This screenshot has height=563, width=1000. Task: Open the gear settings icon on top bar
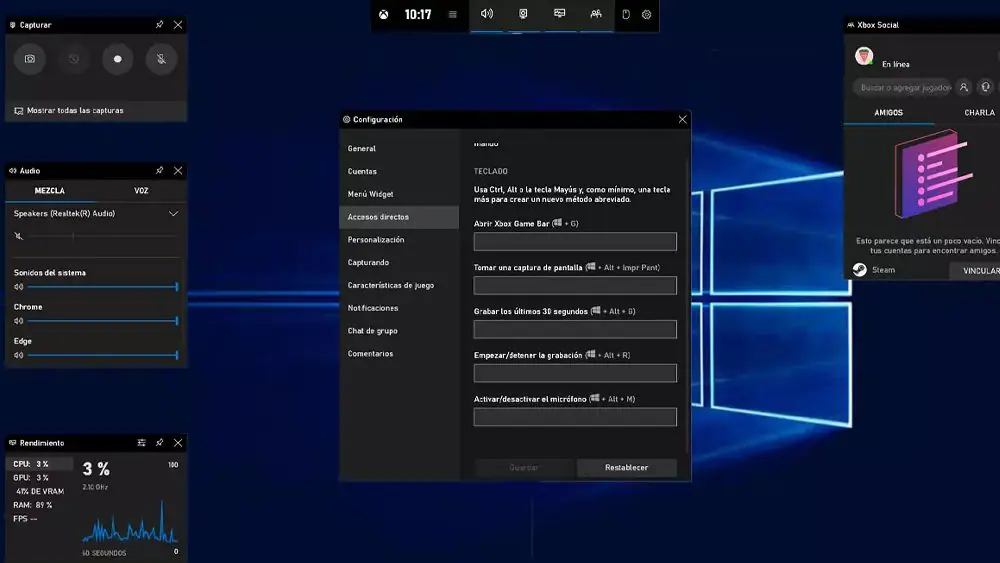coord(647,15)
